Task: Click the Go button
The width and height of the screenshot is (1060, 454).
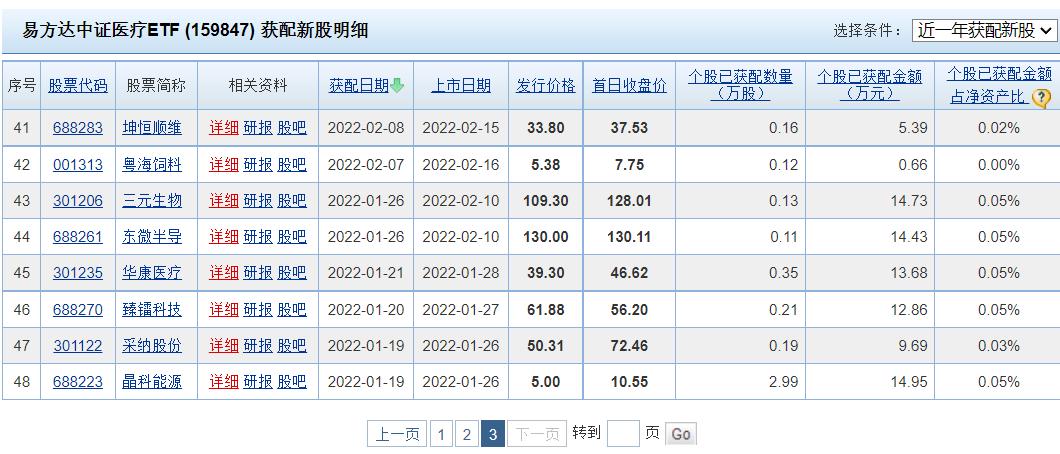Action: pos(681,434)
